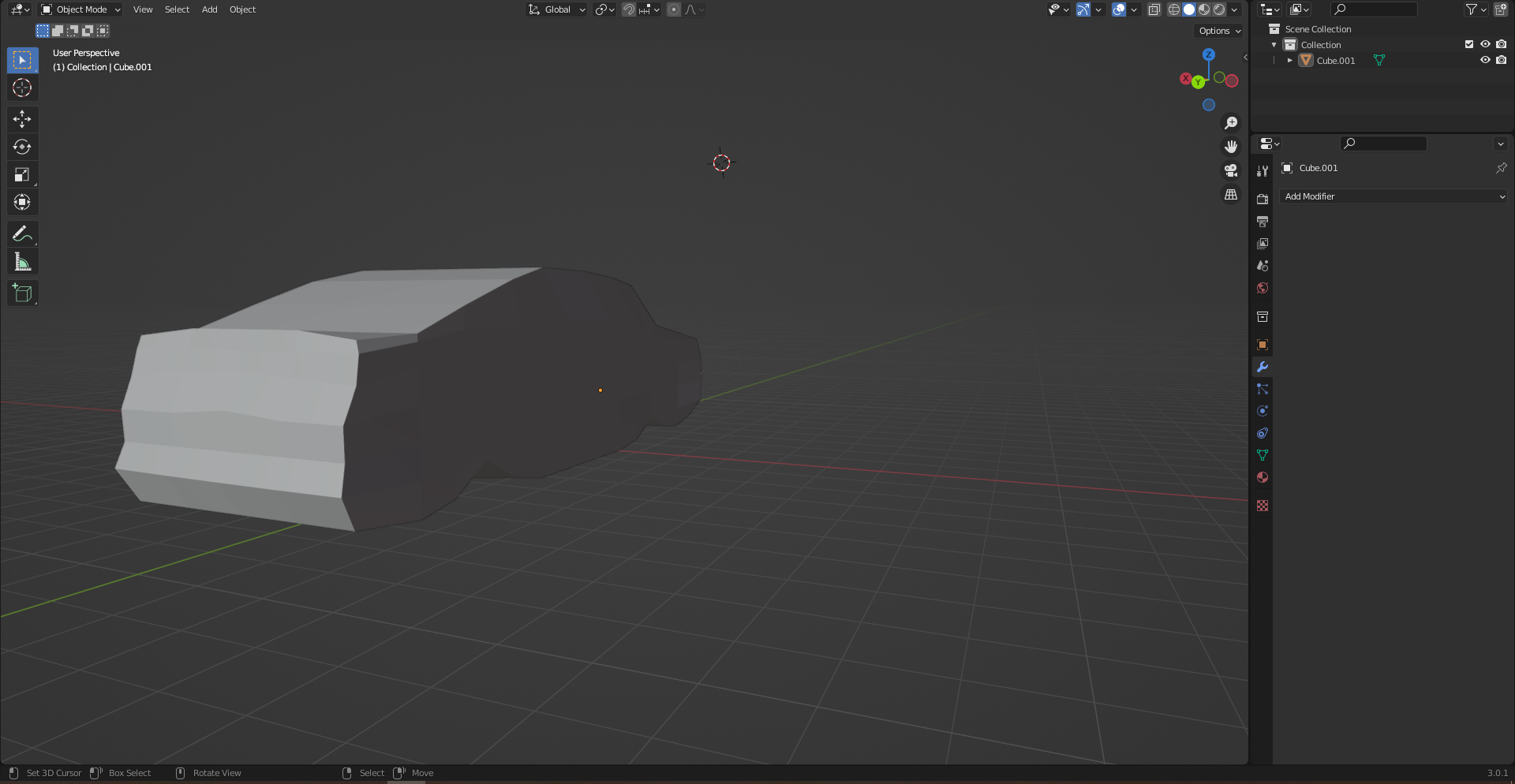The image size is (1515, 784).
Task: Activate the 3D Cursor tool
Action: click(x=22, y=88)
